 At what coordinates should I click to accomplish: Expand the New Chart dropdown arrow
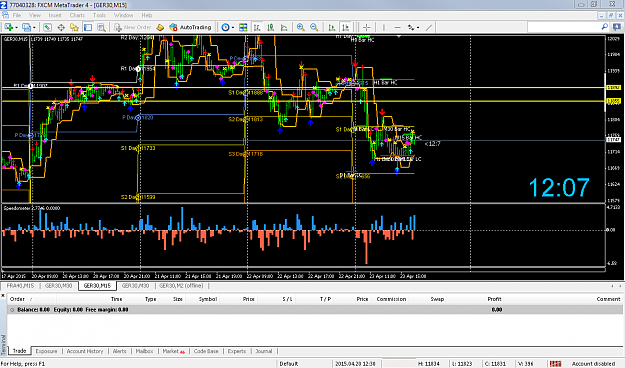point(16,28)
